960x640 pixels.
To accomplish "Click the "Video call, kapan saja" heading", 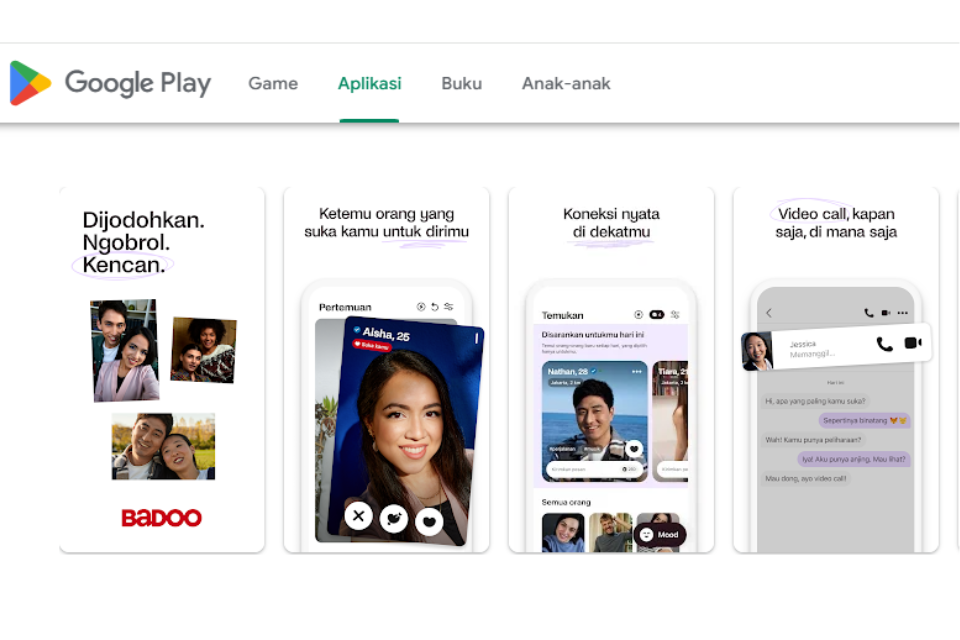I will [x=836, y=223].
